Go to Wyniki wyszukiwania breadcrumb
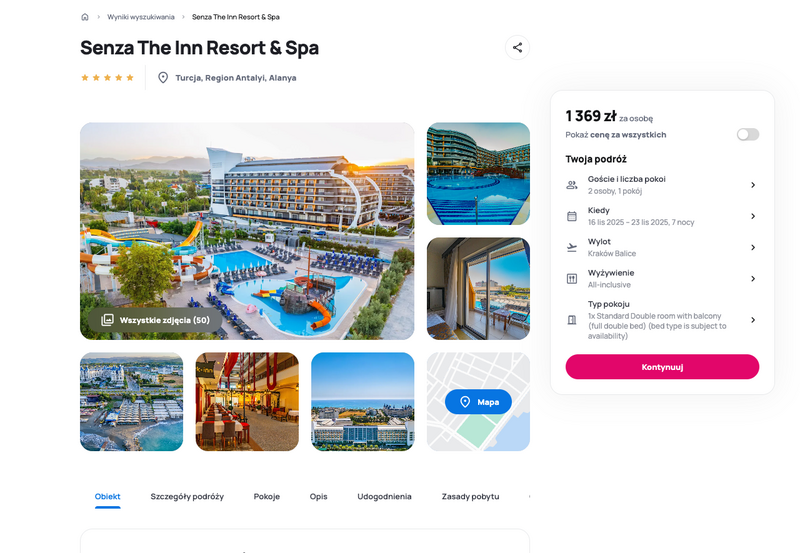 tap(141, 17)
